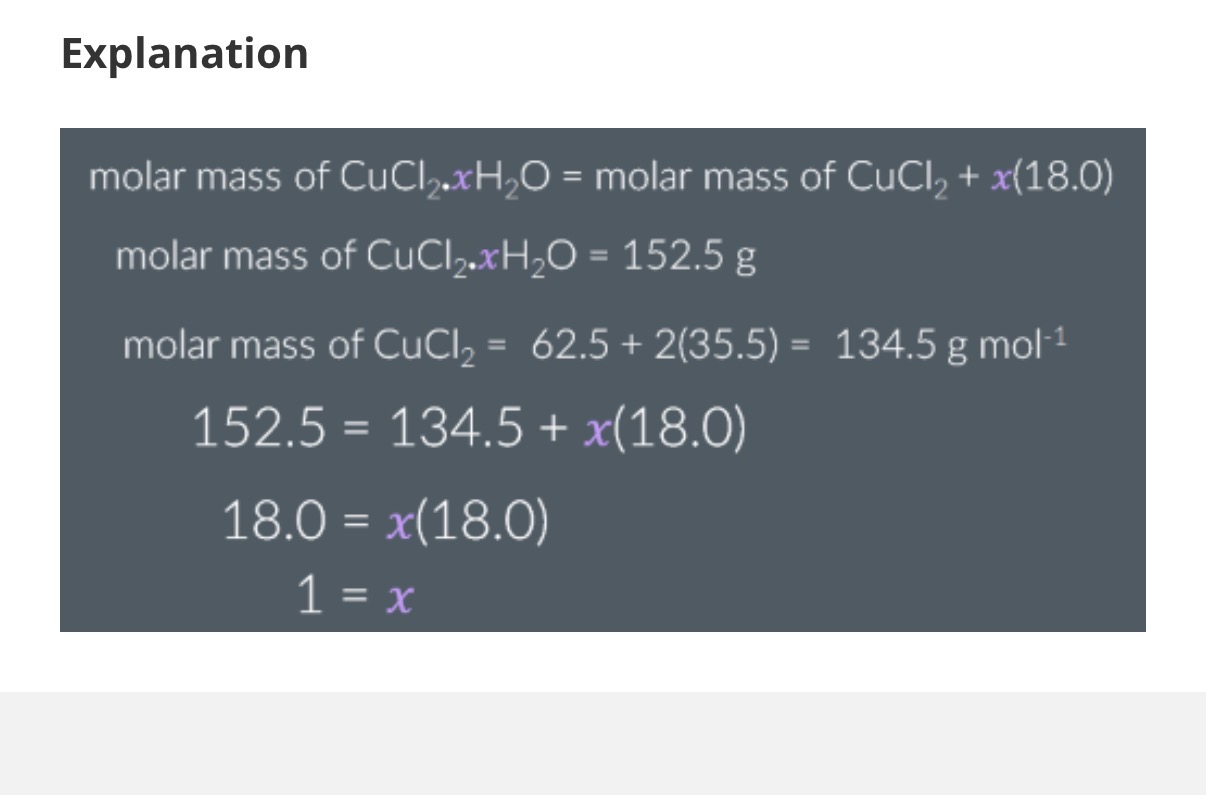This screenshot has width=1206, height=795.
Task: Click the light gray footer bar
Action: [x=603, y=742]
